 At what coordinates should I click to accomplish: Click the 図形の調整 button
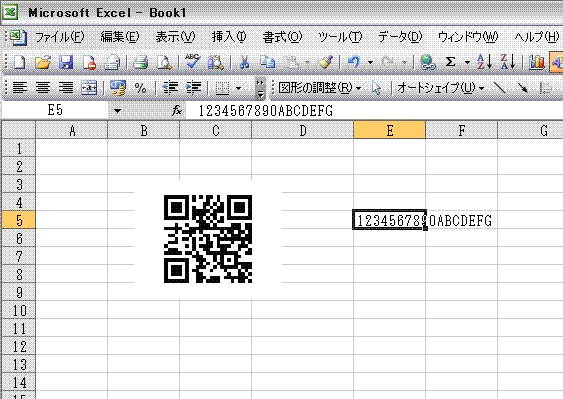tap(320, 88)
